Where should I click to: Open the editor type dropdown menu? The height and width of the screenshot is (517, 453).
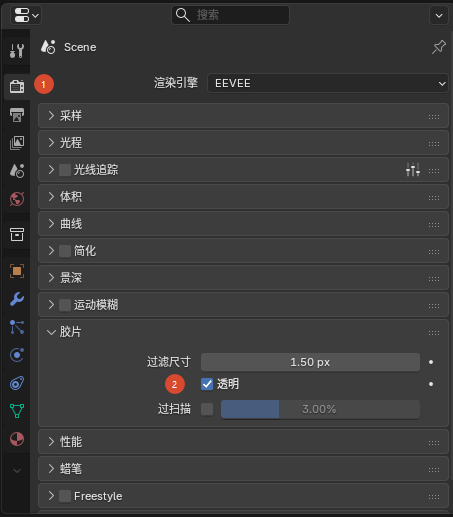pyautogui.click(x=26, y=15)
